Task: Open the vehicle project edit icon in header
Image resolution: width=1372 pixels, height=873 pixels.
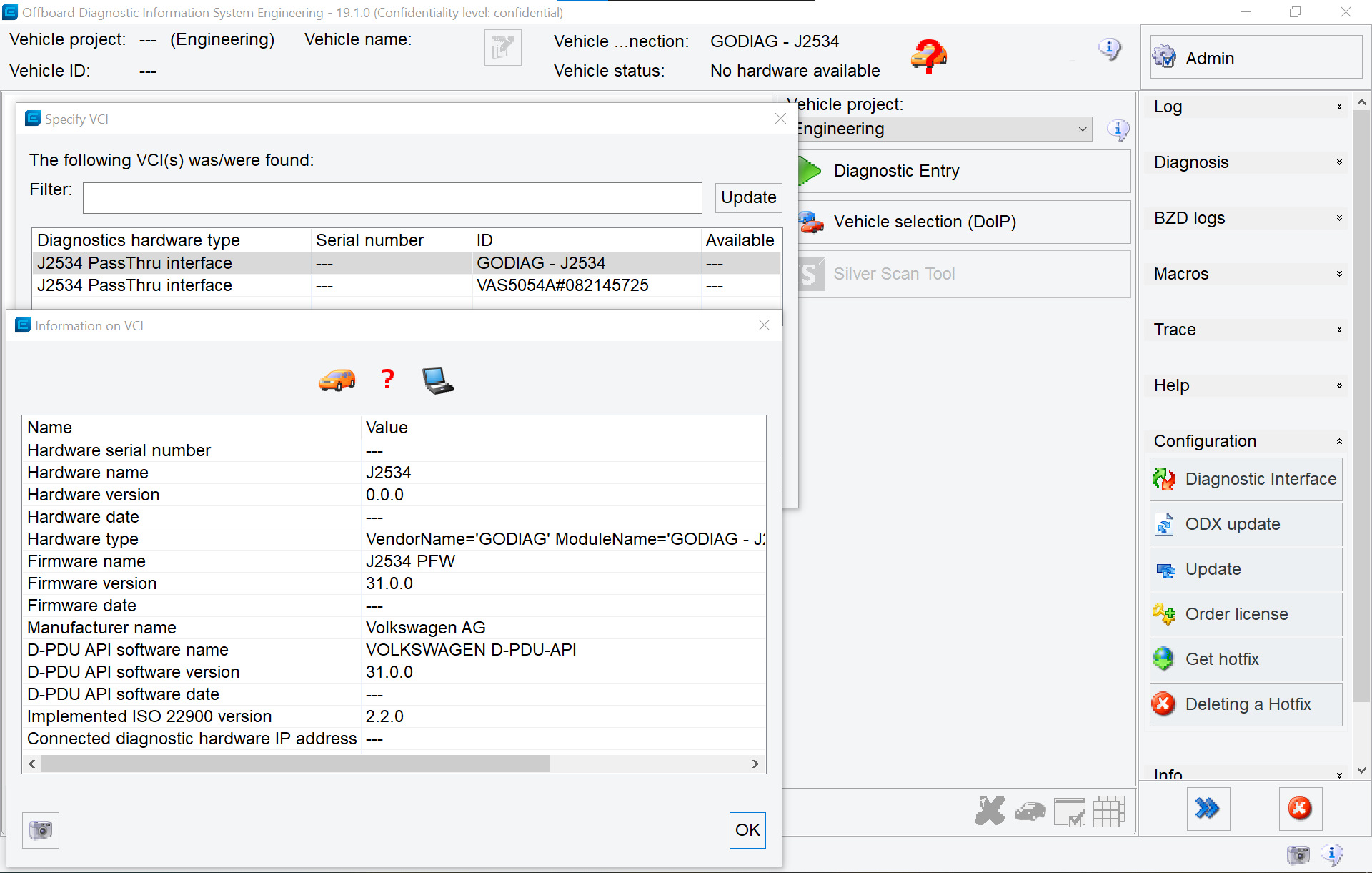Action: (503, 48)
